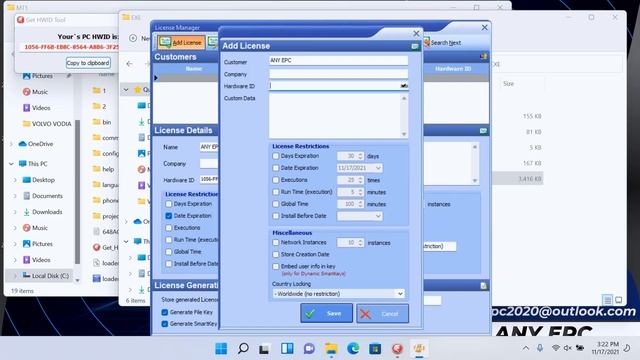Image resolution: width=640 pixels, height=360 pixels.
Task: Enable Global Time in Add License dialog
Action: (276, 204)
